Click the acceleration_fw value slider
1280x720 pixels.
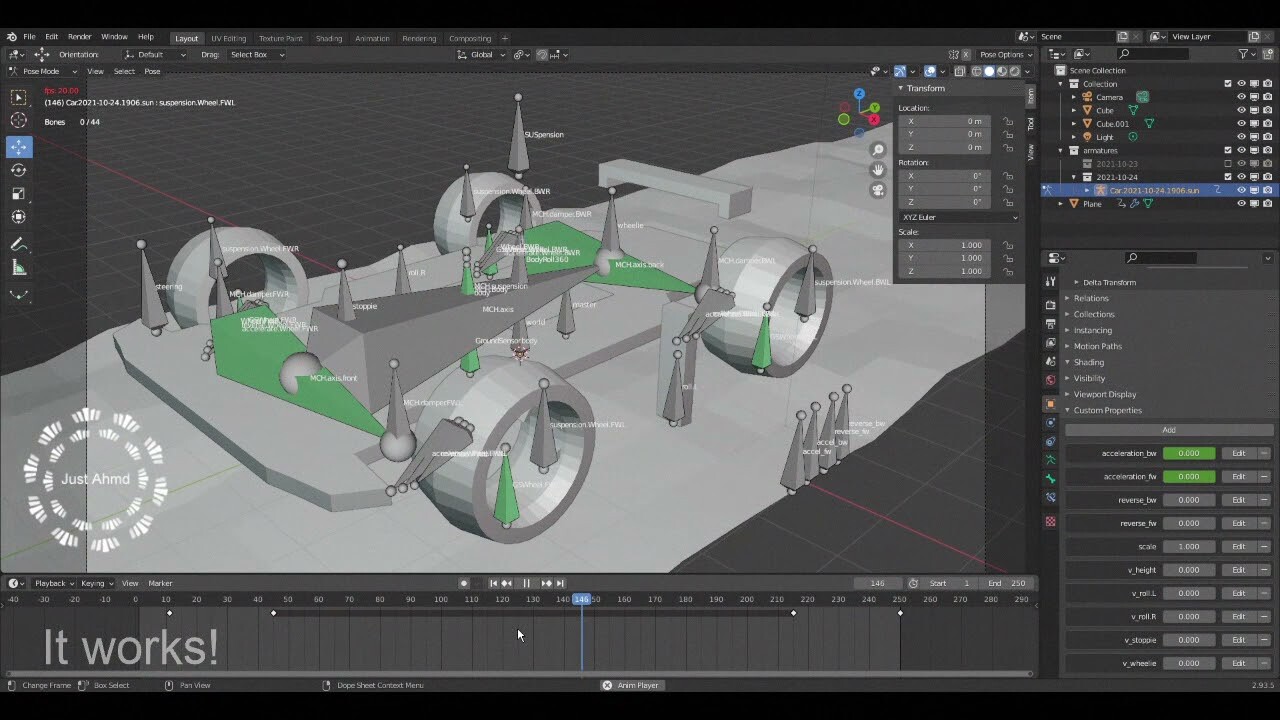tap(1188, 476)
